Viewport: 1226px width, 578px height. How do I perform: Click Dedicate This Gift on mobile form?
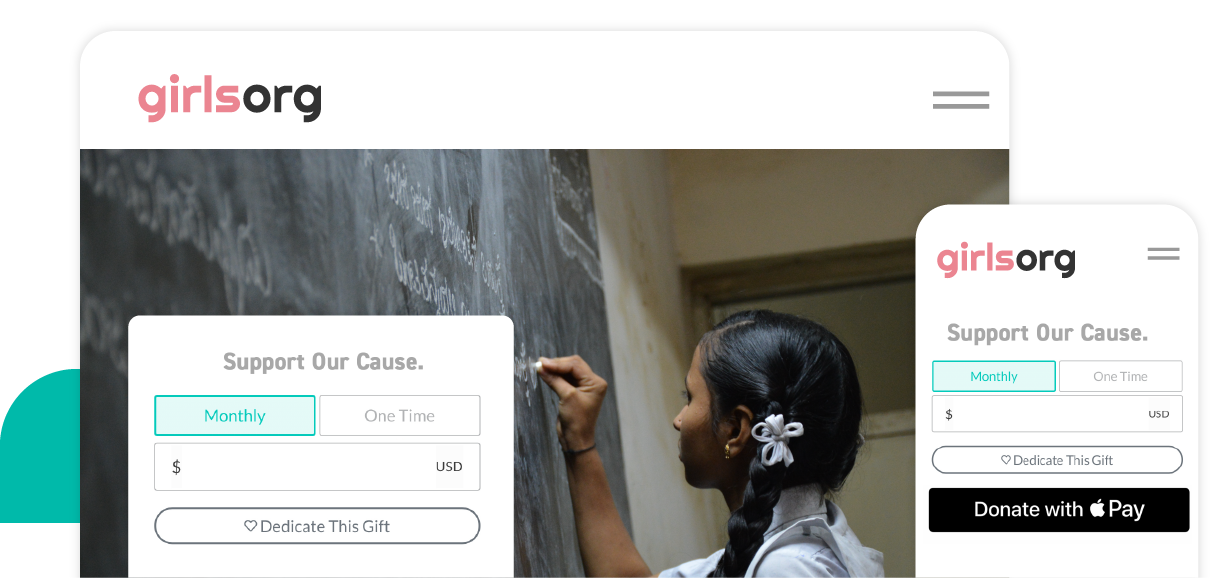[x=1057, y=460]
